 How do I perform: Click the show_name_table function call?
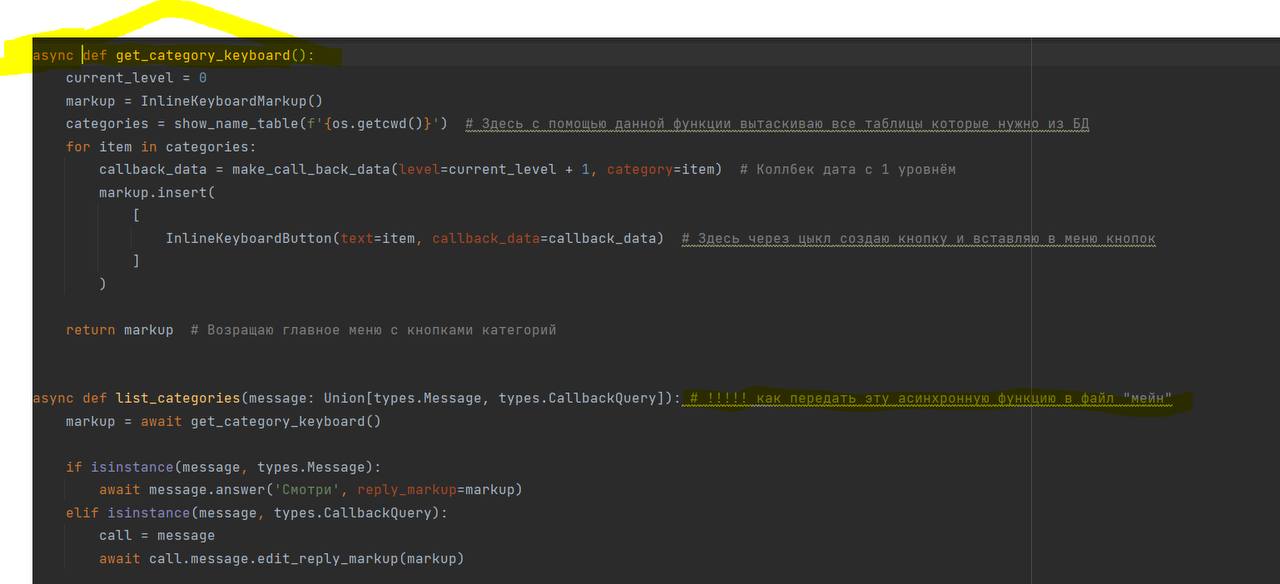point(241,124)
